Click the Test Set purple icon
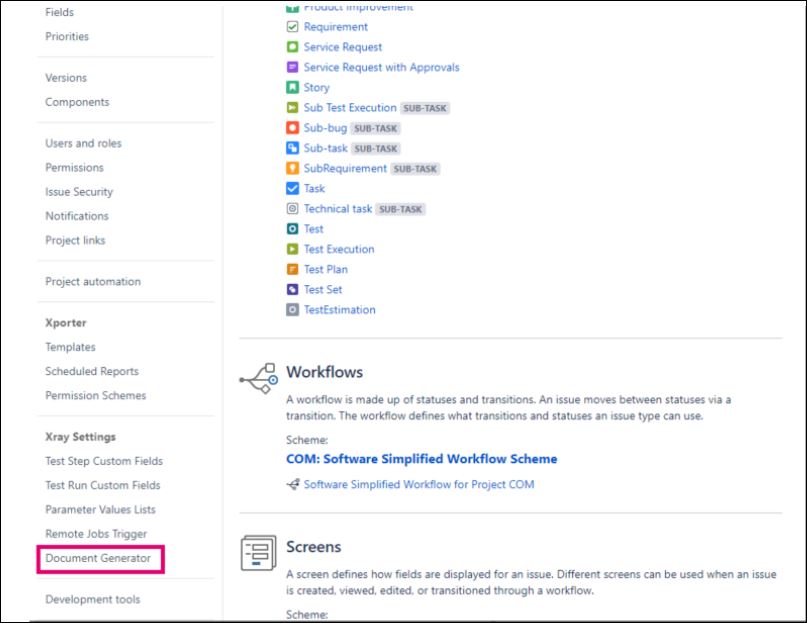Image resolution: width=807 pixels, height=623 pixels. (292, 289)
